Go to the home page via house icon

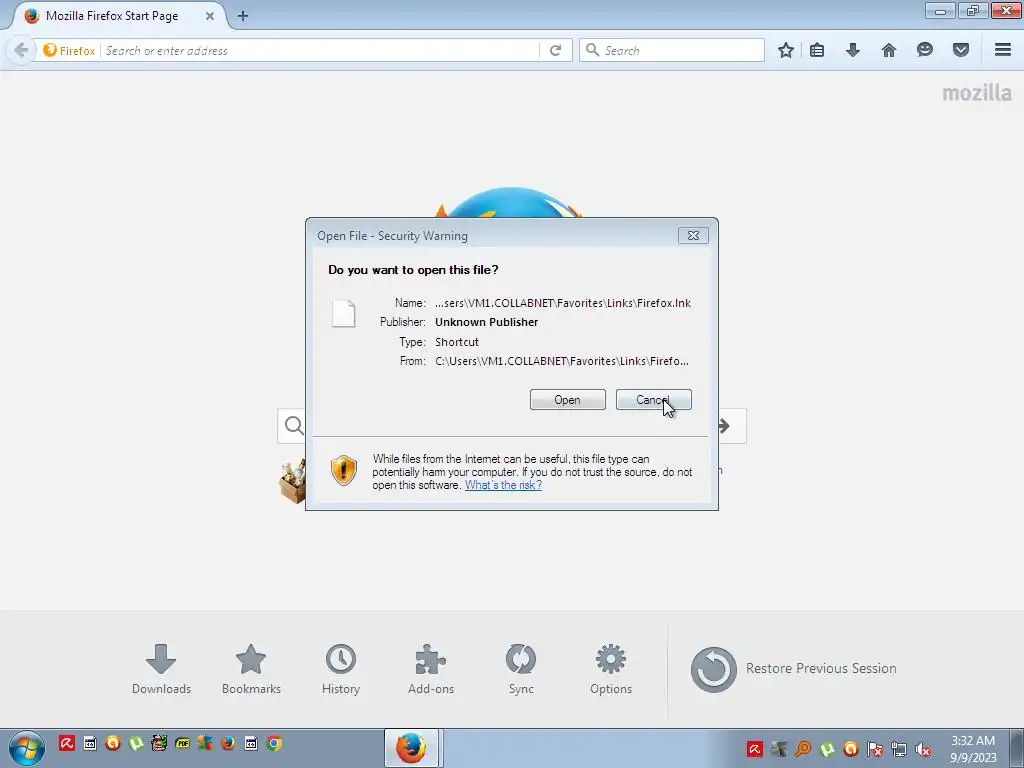pos(889,50)
